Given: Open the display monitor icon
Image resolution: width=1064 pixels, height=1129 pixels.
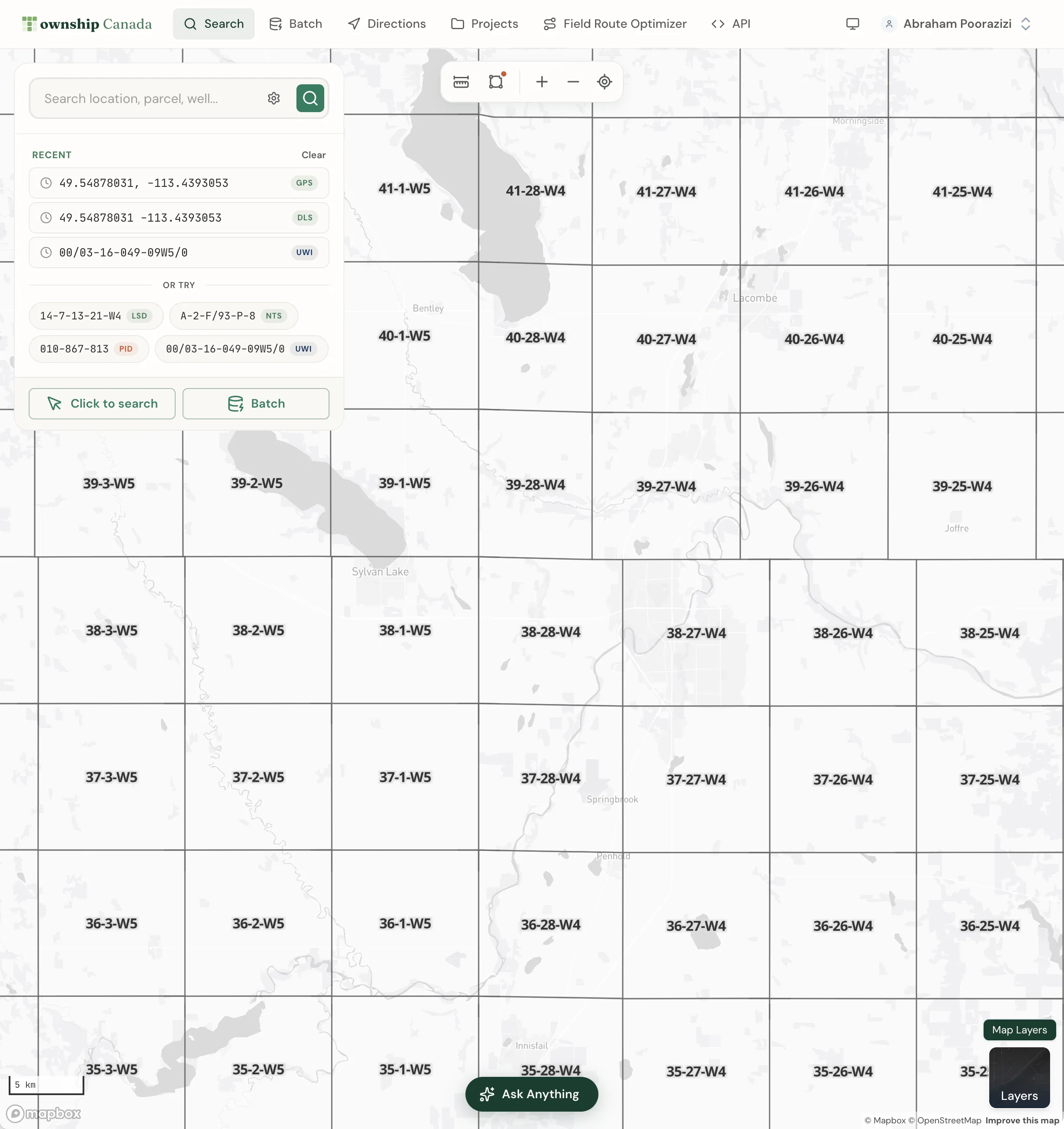Looking at the screenshot, I should click(853, 24).
